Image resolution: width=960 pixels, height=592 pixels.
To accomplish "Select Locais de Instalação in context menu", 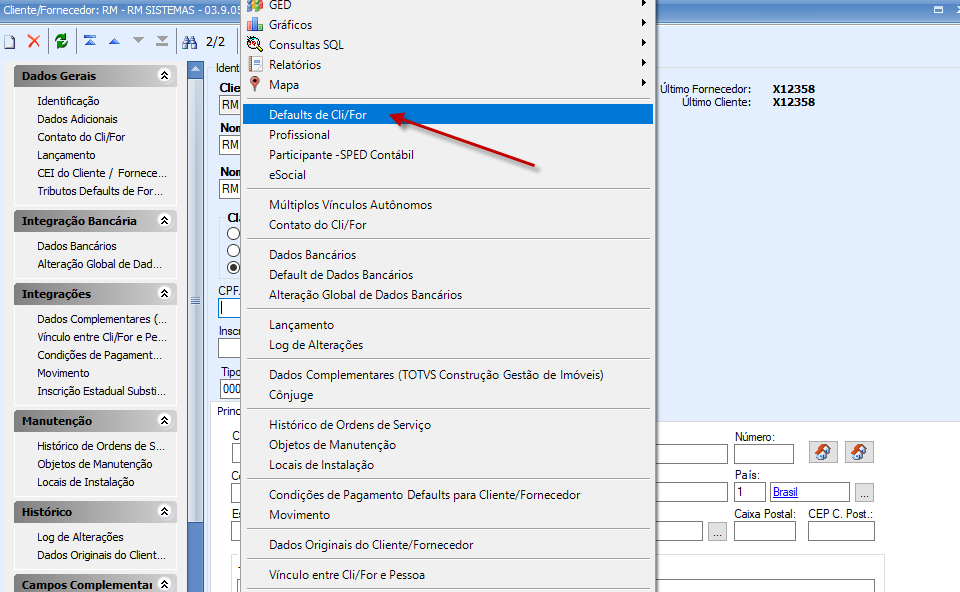I will tap(448, 465).
